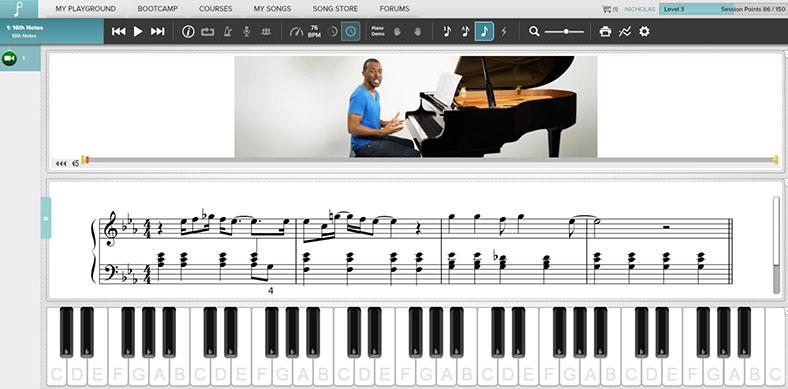Print the sheet music
Viewport: 788px width, 389px height.
(x=606, y=32)
